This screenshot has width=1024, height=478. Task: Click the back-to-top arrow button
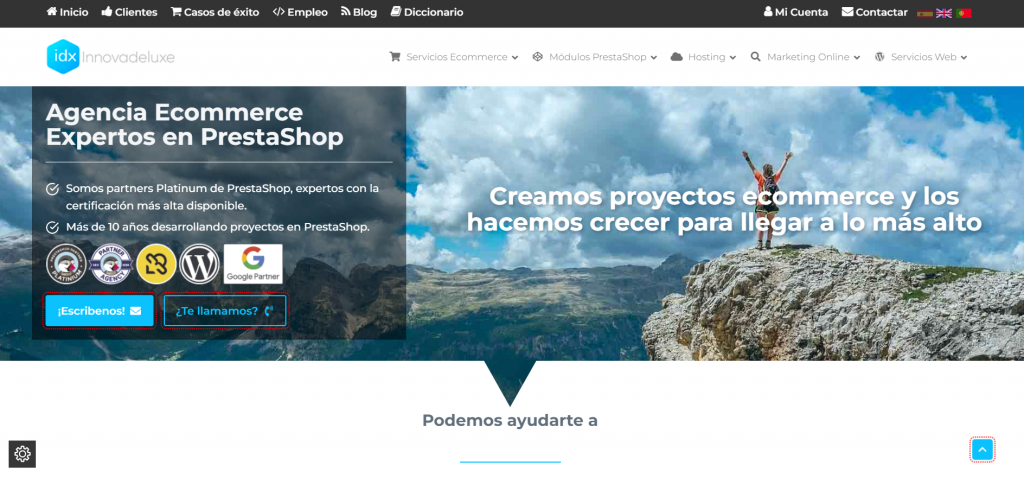(982, 449)
